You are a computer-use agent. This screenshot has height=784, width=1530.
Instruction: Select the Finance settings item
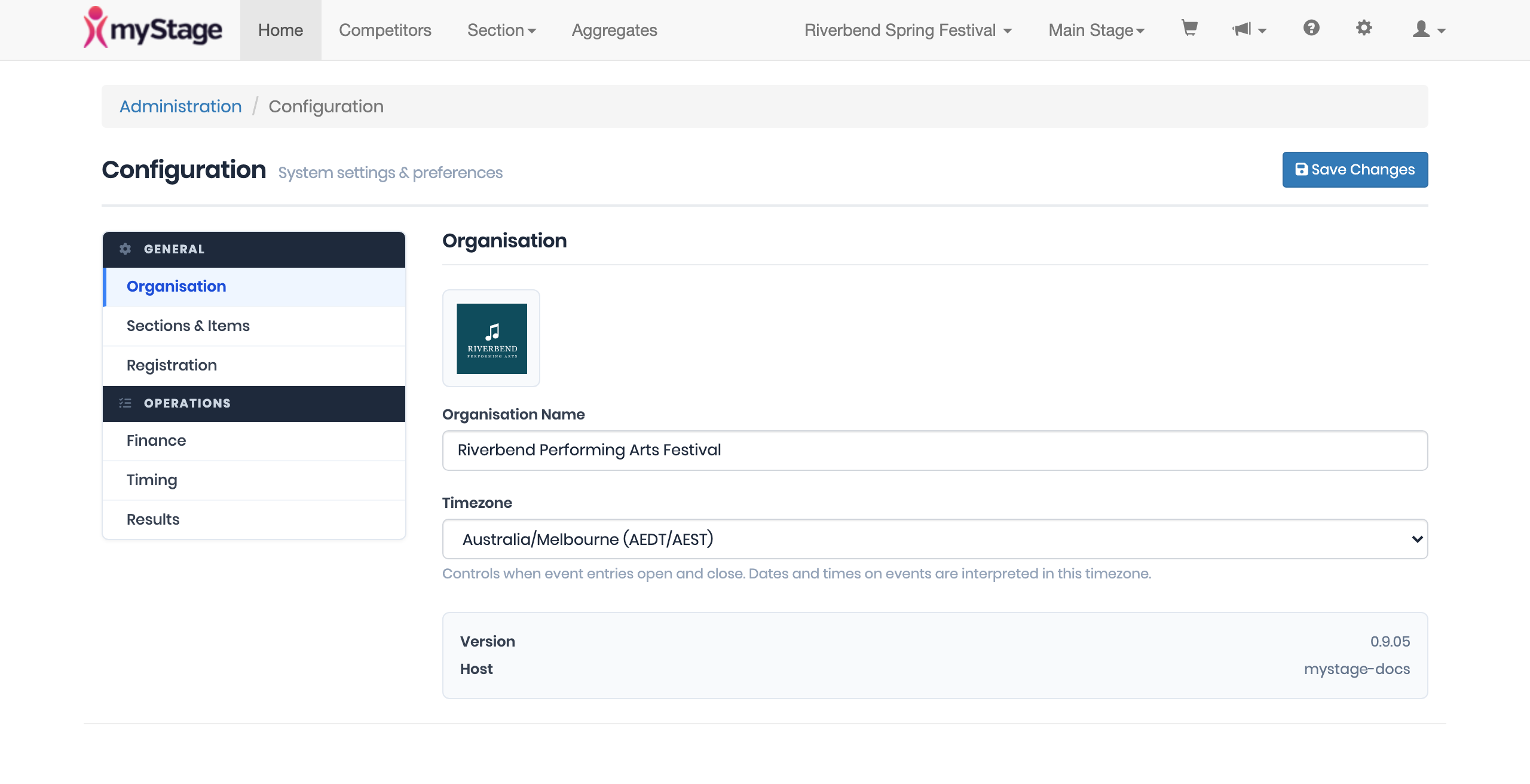[254, 441]
